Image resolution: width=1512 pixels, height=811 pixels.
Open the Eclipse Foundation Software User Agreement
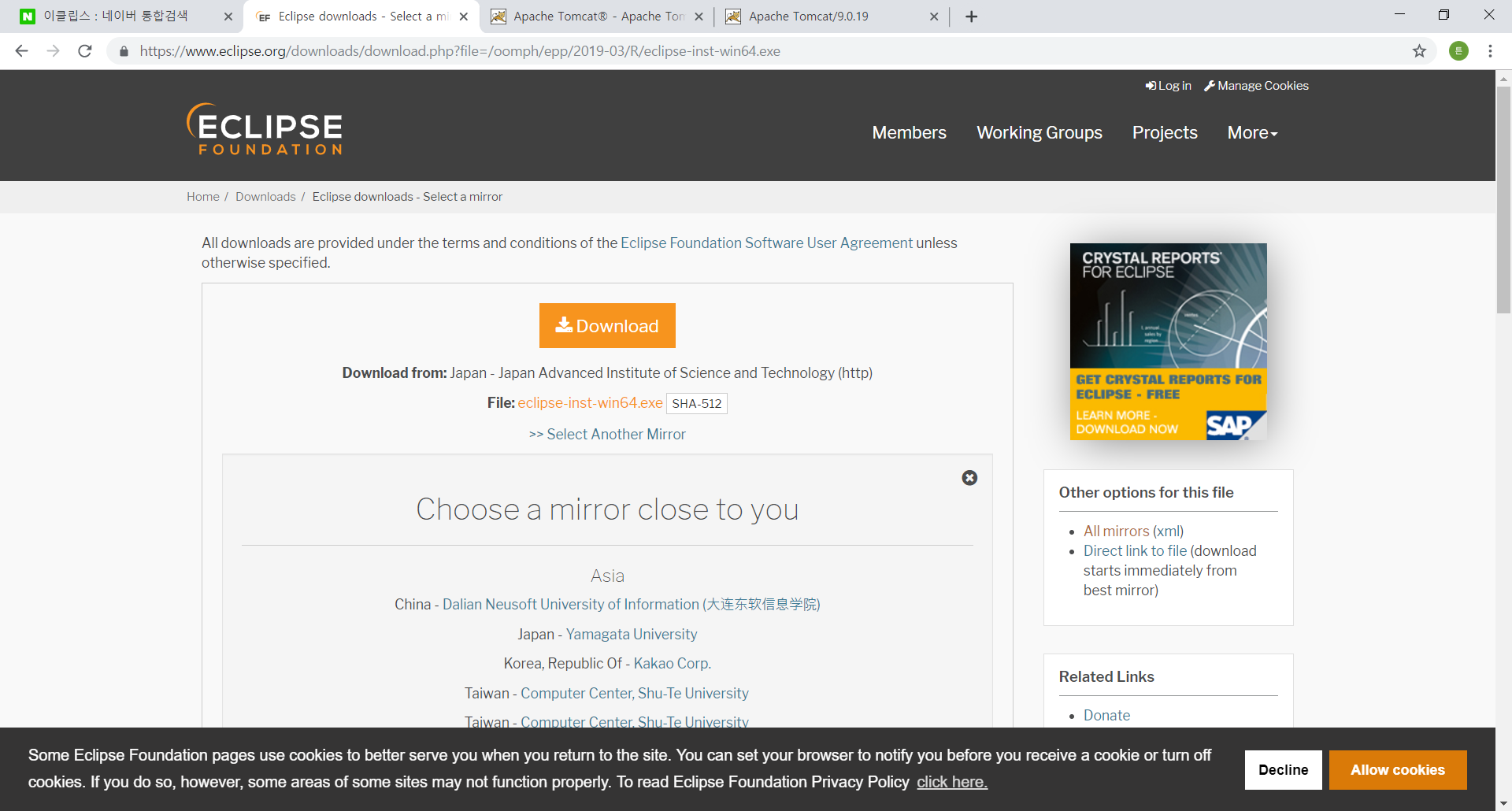click(766, 243)
